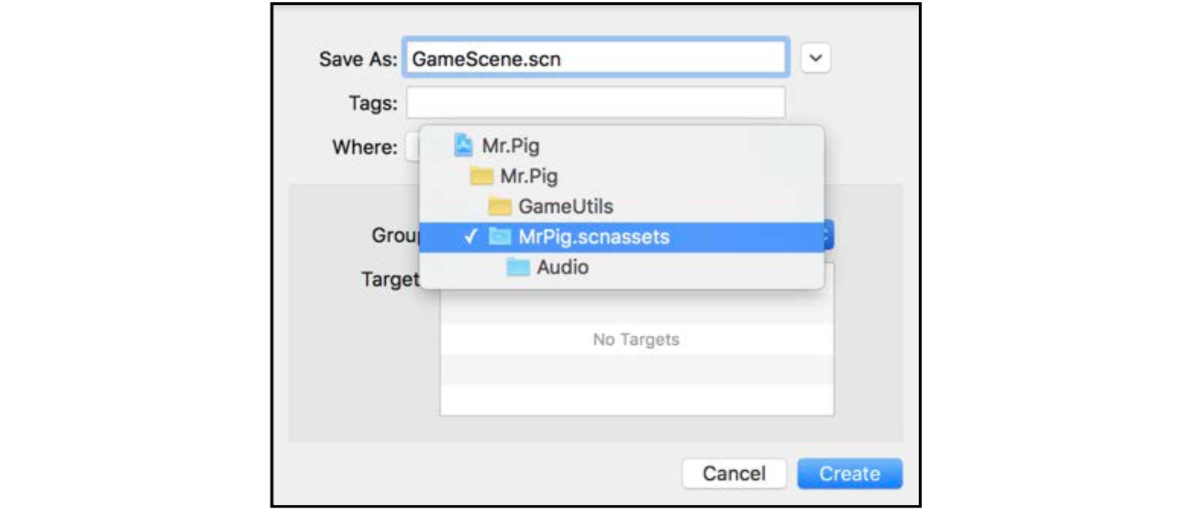1204x514 pixels.
Task: Click the checkmark beside MrPig.scnassets
Action: [x=471, y=237]
